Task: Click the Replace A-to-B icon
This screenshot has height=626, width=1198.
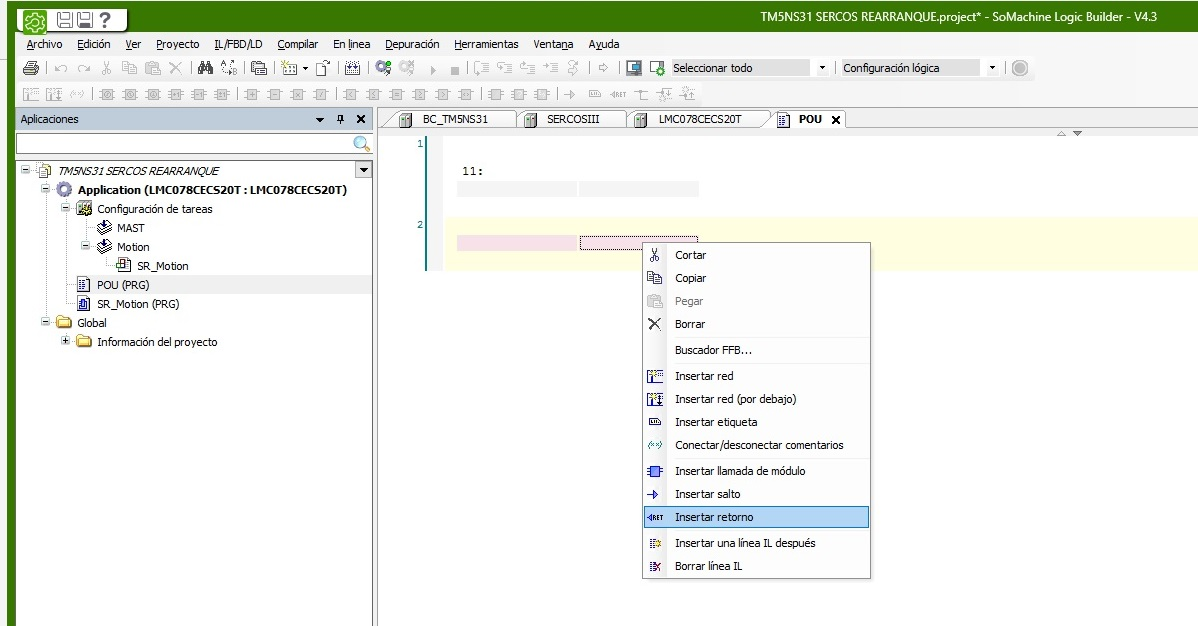Action: 228,68
